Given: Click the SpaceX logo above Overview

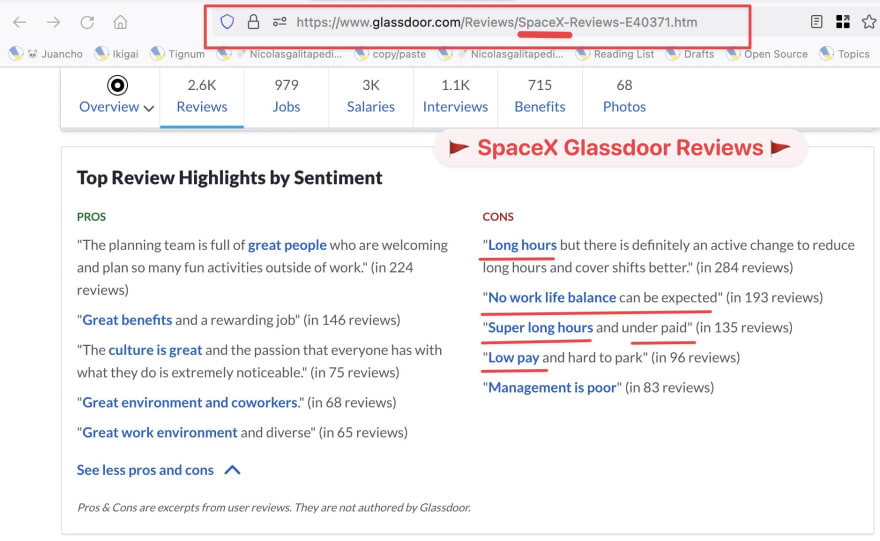Looking at the screenshot, I should point(117,85).
